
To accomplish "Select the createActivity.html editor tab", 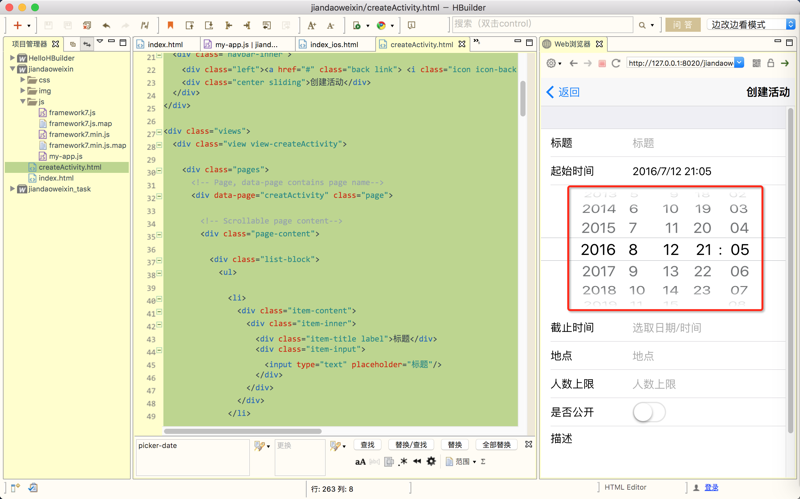I will click(421, 44).
